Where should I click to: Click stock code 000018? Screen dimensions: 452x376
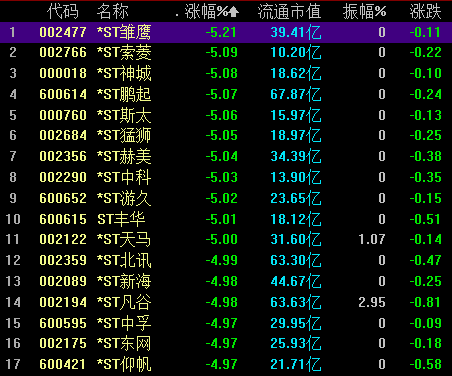(63, 73)
